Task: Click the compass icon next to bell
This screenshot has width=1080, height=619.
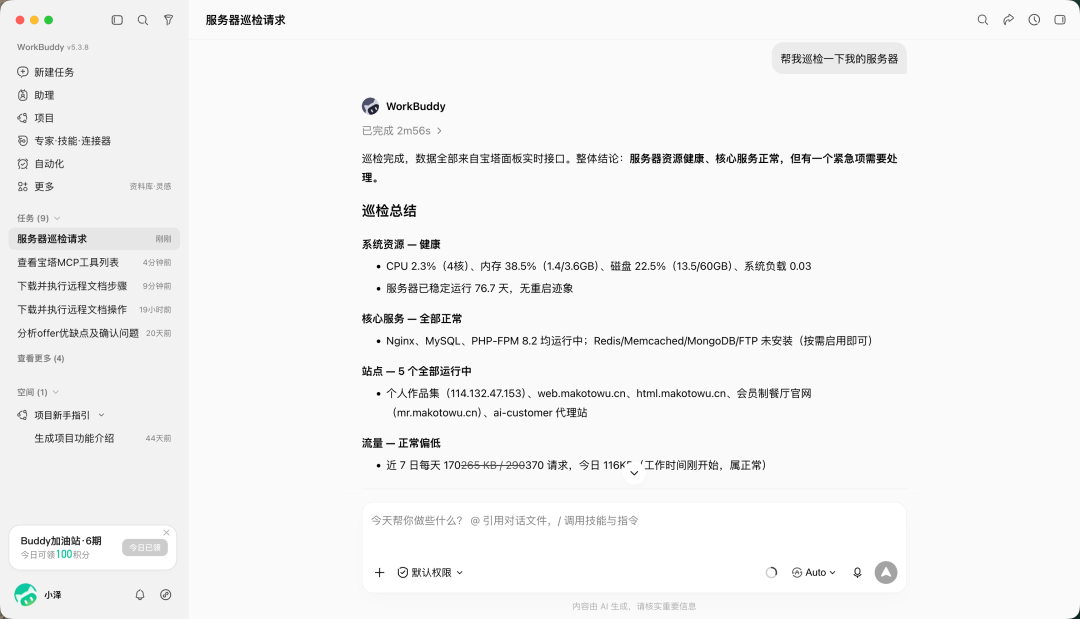Action: click(x=165, y=594)
